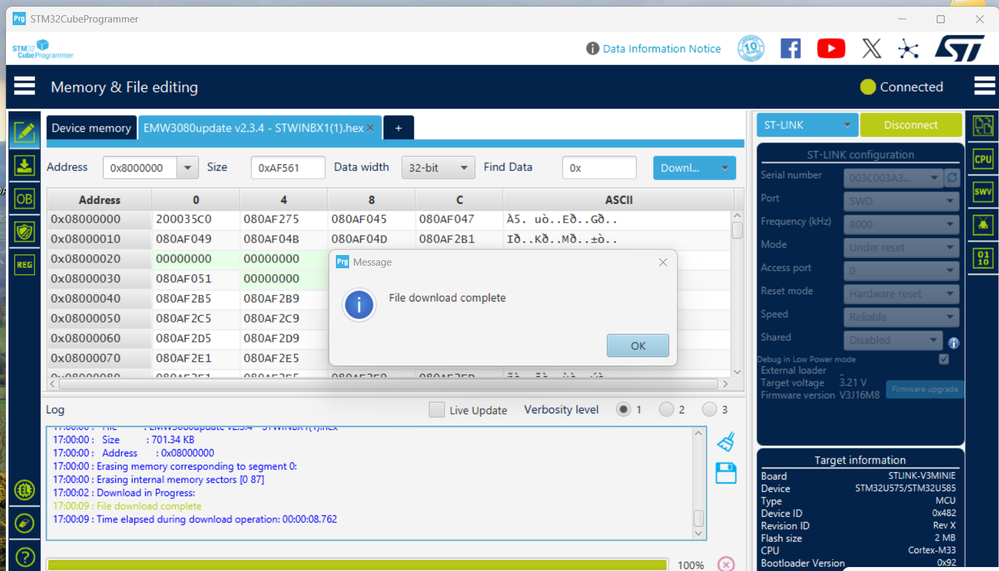Screen dimensions: 999x571
Task: Open the Reset mode Hardware reset dropdown
Action: (902, 294)
